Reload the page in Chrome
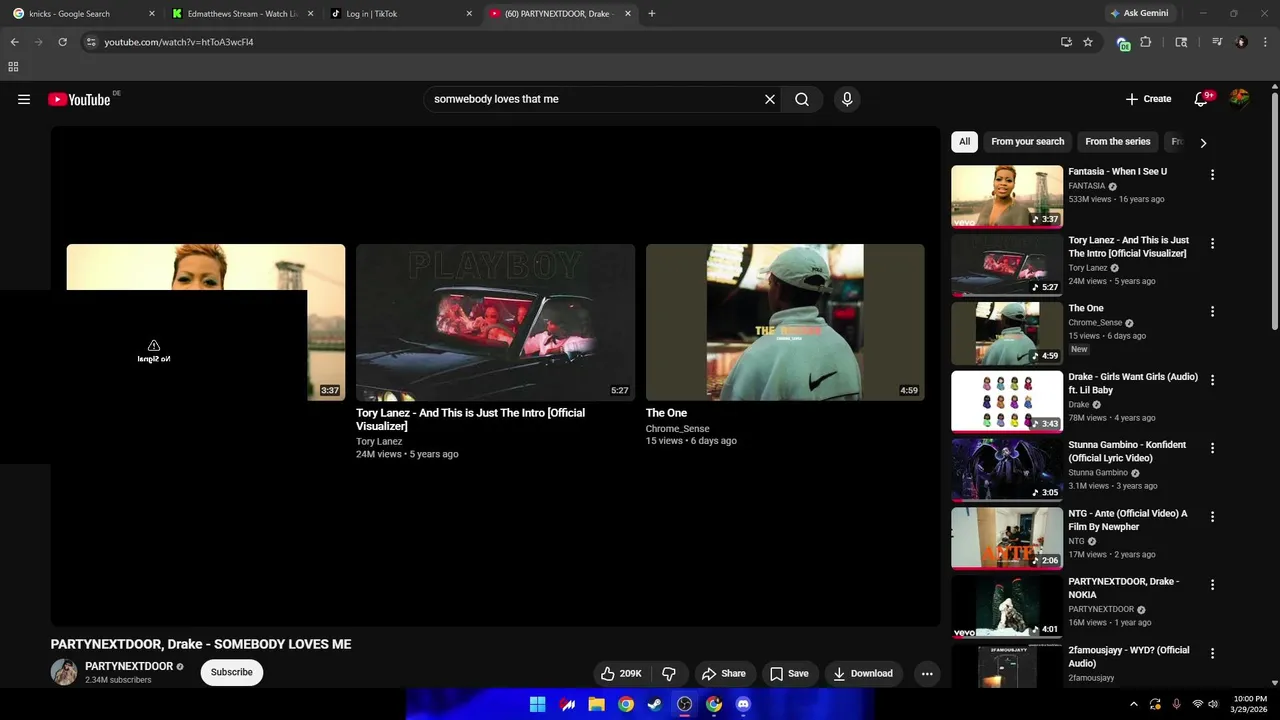The height and width of the screenshot is (720, 1280). [x=62, y=42]
